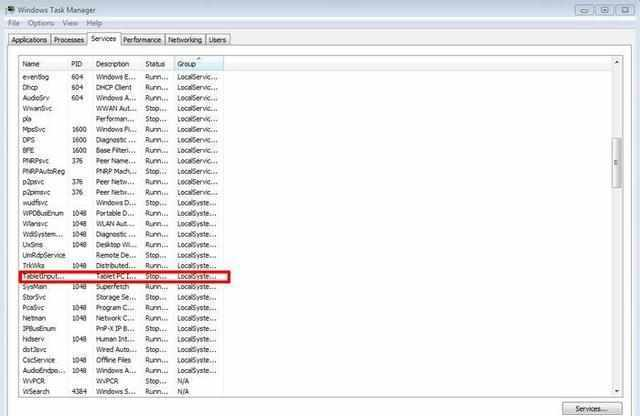Screen dimensions: 640x416
Task: Switch to the Applications tab
Action: [x=29, y=40]
